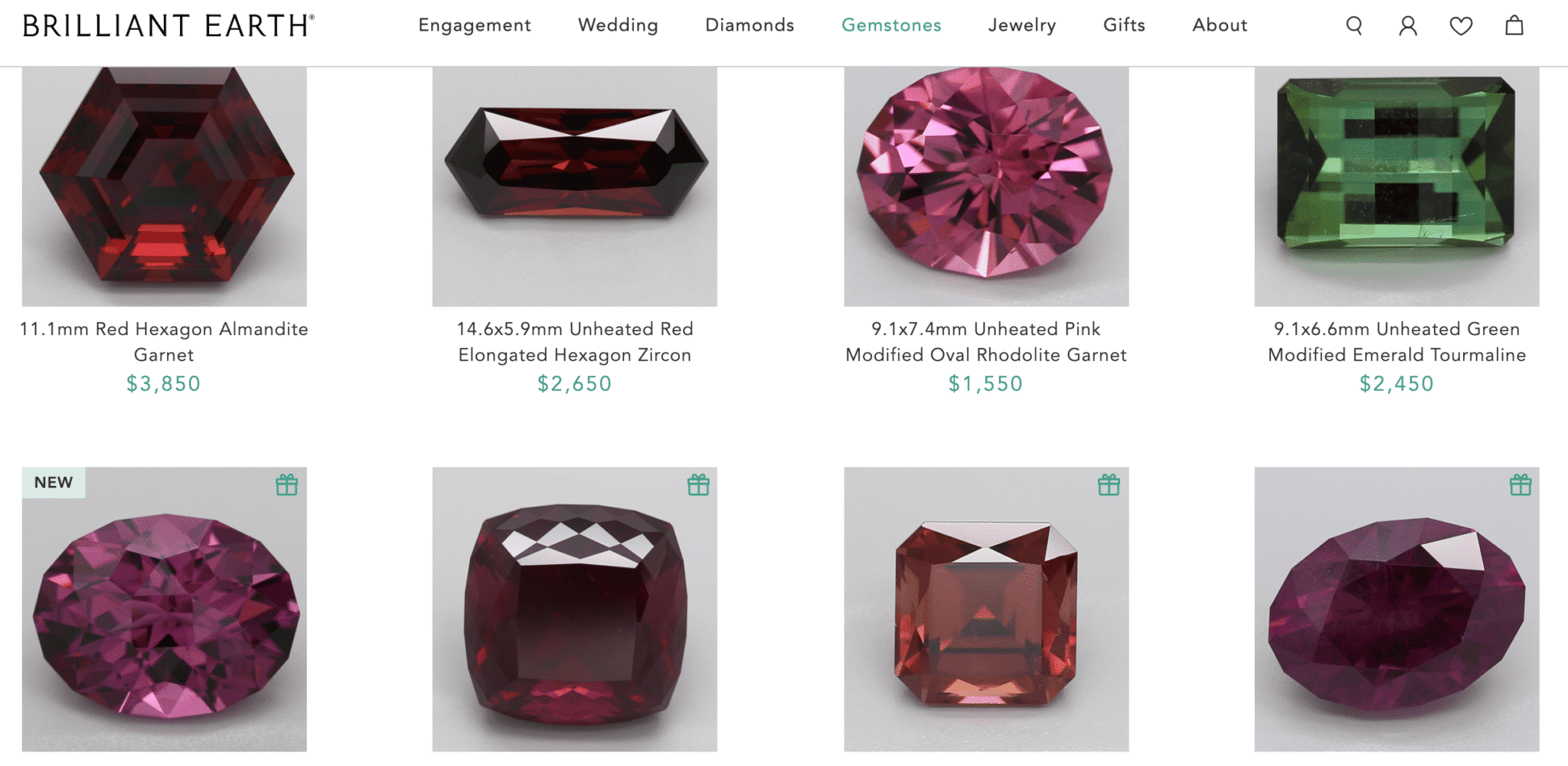Open the Gifts menu
1568x766 pixels.
pyautogui.click(x=1124, y=25)
